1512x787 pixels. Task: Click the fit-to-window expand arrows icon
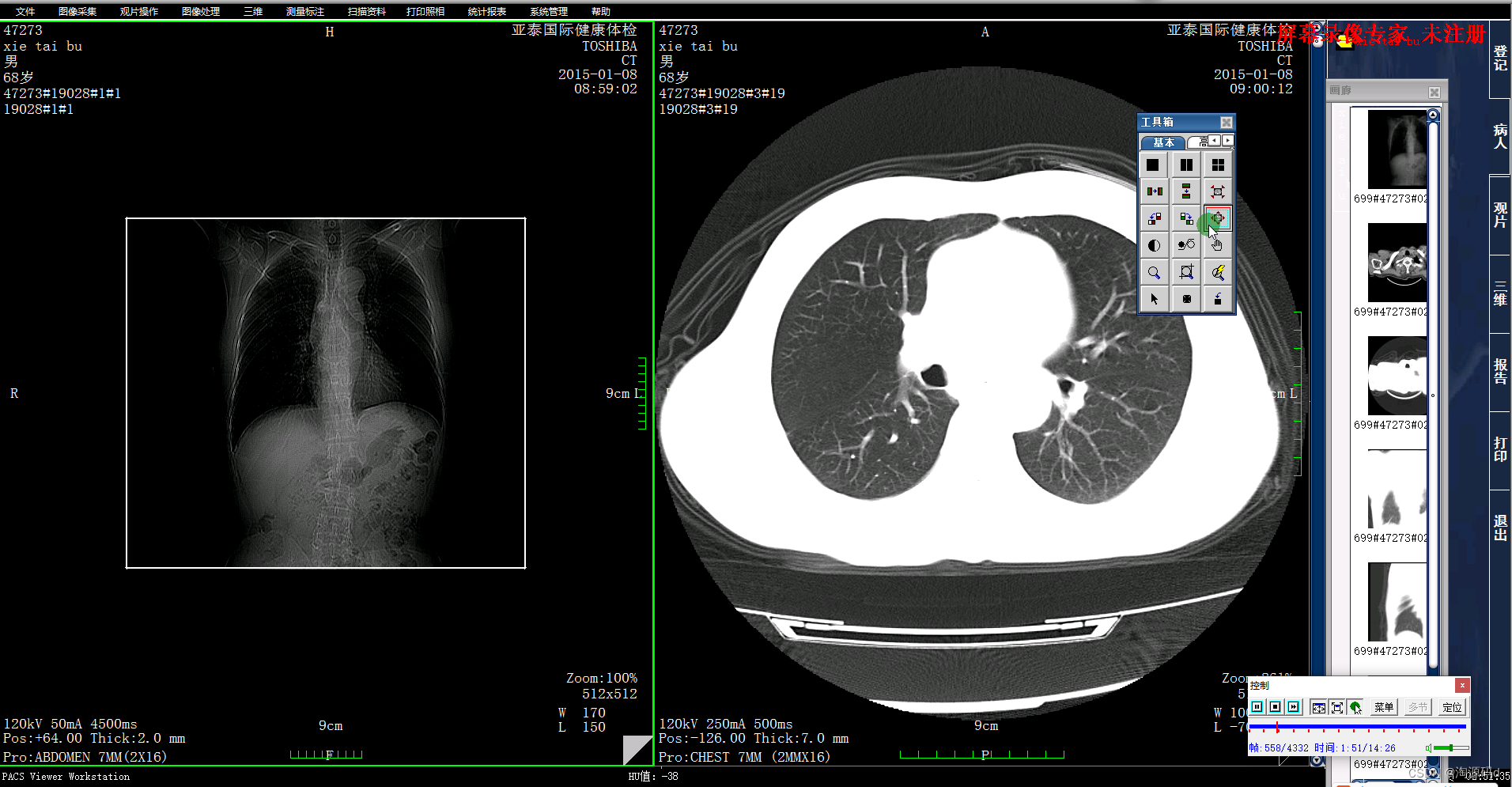tap(1218, 191)
